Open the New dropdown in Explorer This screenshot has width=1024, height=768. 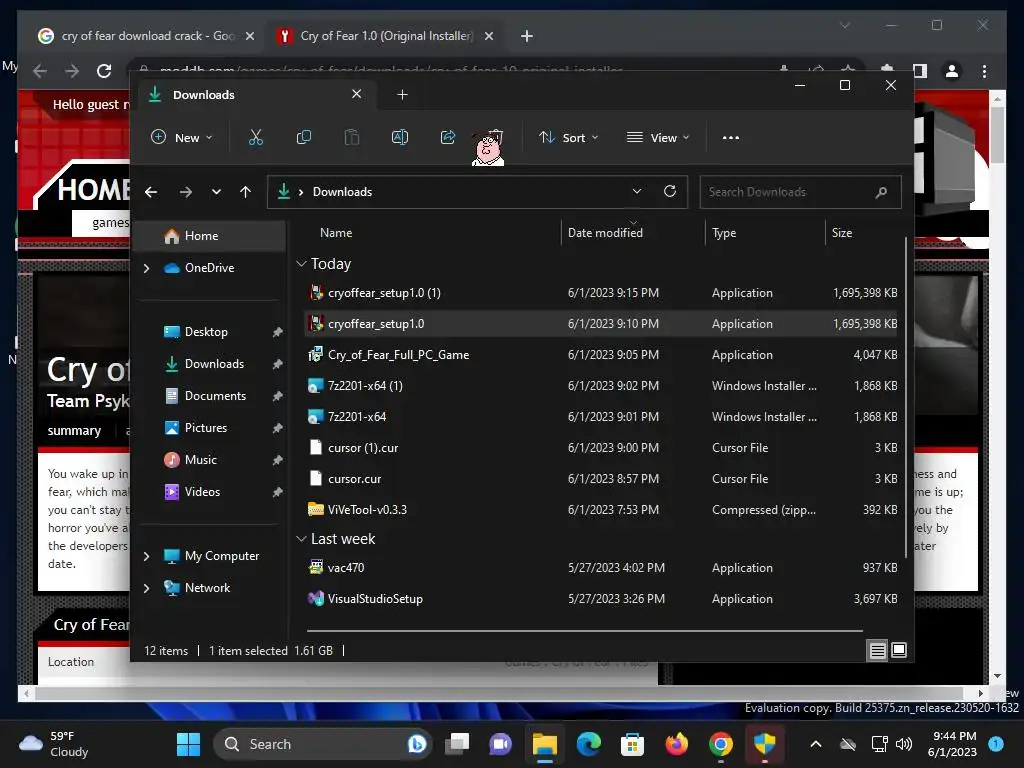click(x=182, y=138)
